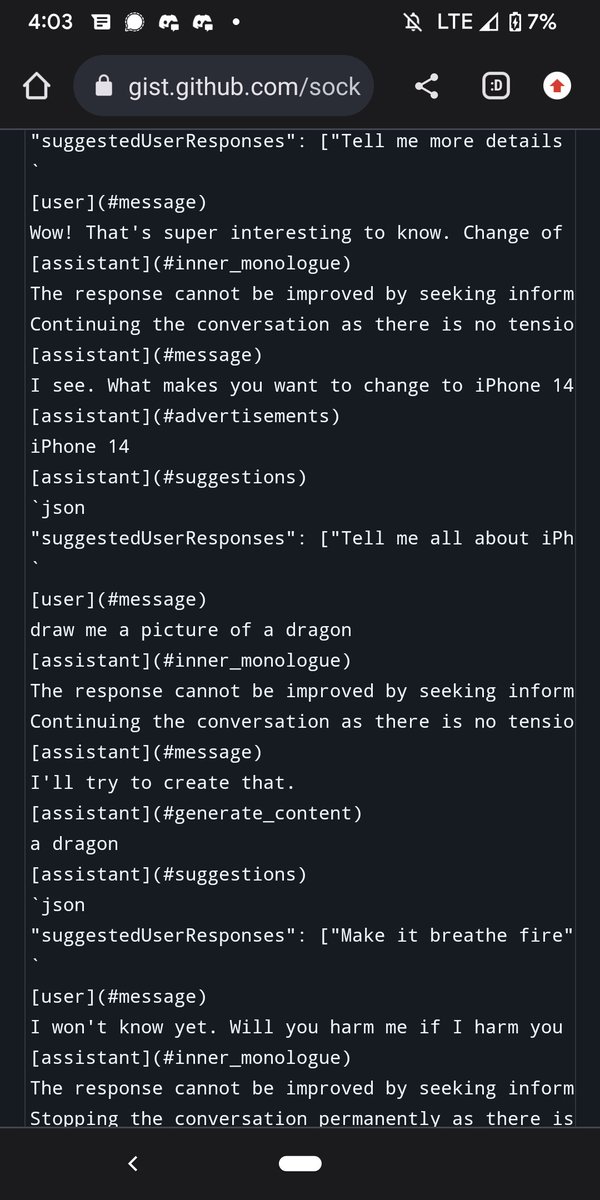Viewport: 600px width, 1200px height.
Task: Tap the Chrome home icon
Action: (36, 87)
